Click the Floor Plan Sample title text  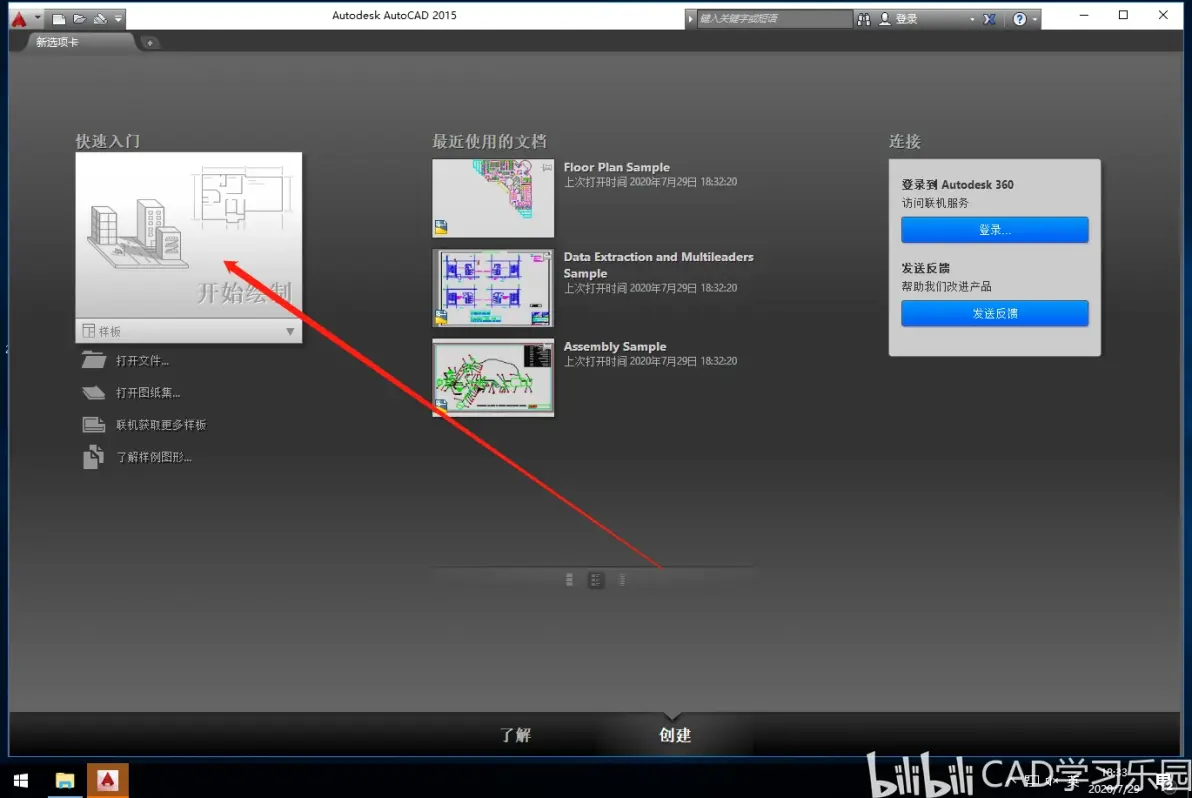point(617,167)
